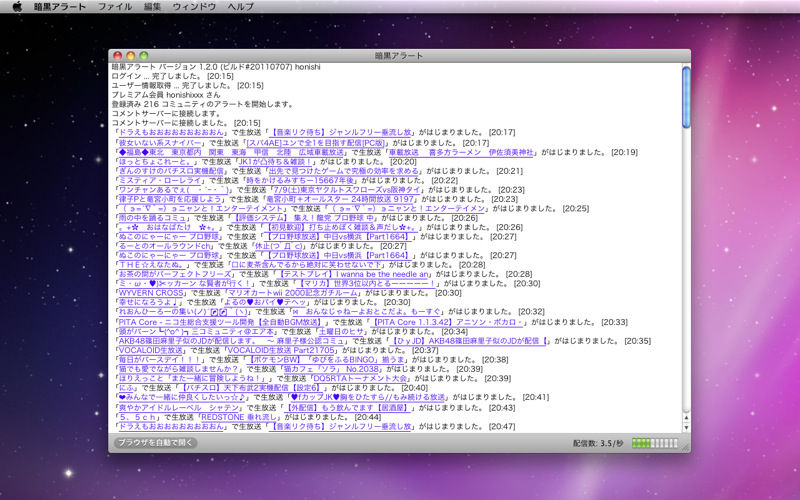Click the コメントサーバーに接続しました。 [20:15] line
The image size is (800, 500).
pyautogui.click(x=186, y=123)
